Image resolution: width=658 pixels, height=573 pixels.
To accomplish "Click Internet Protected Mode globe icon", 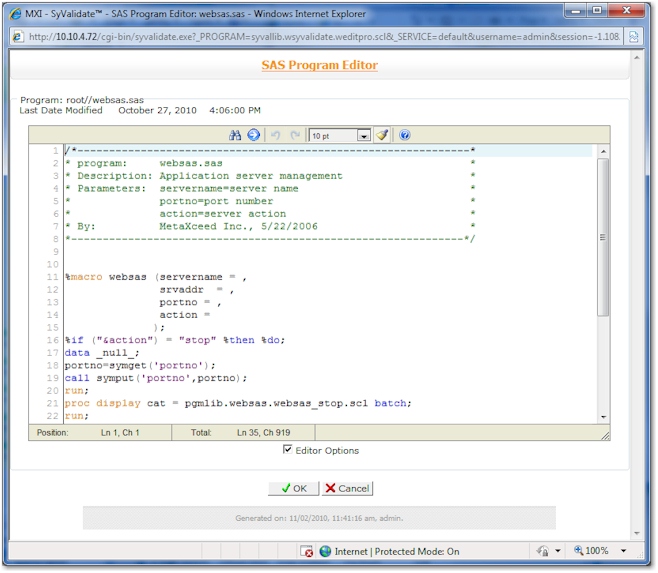I will pos(325,551).
